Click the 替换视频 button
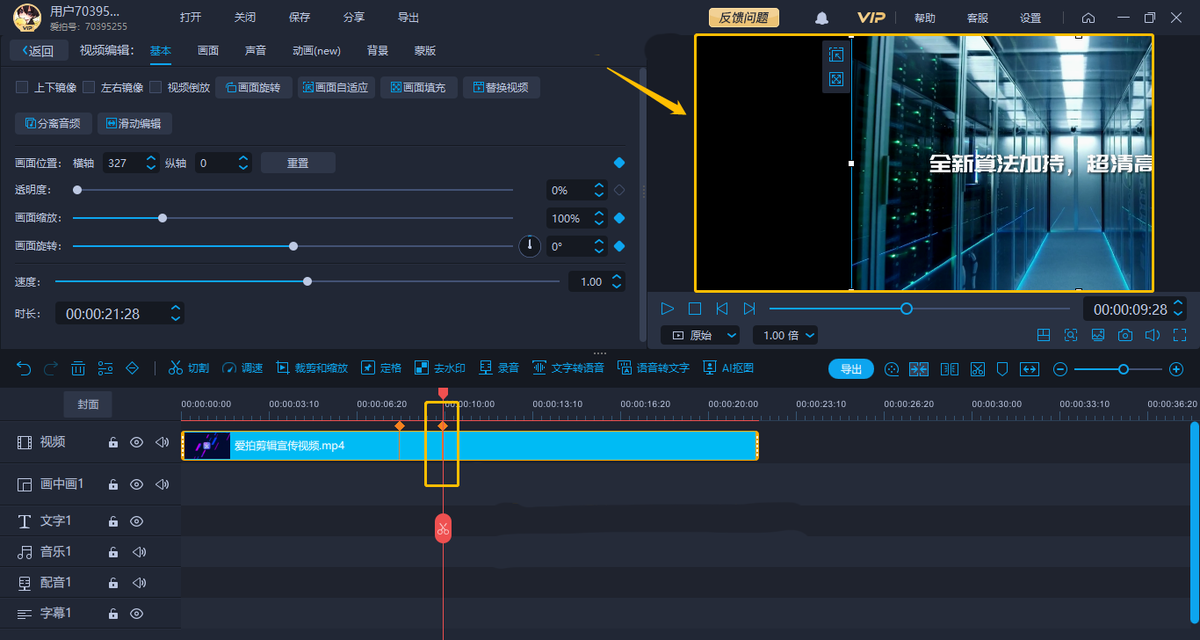 point(502,88)
